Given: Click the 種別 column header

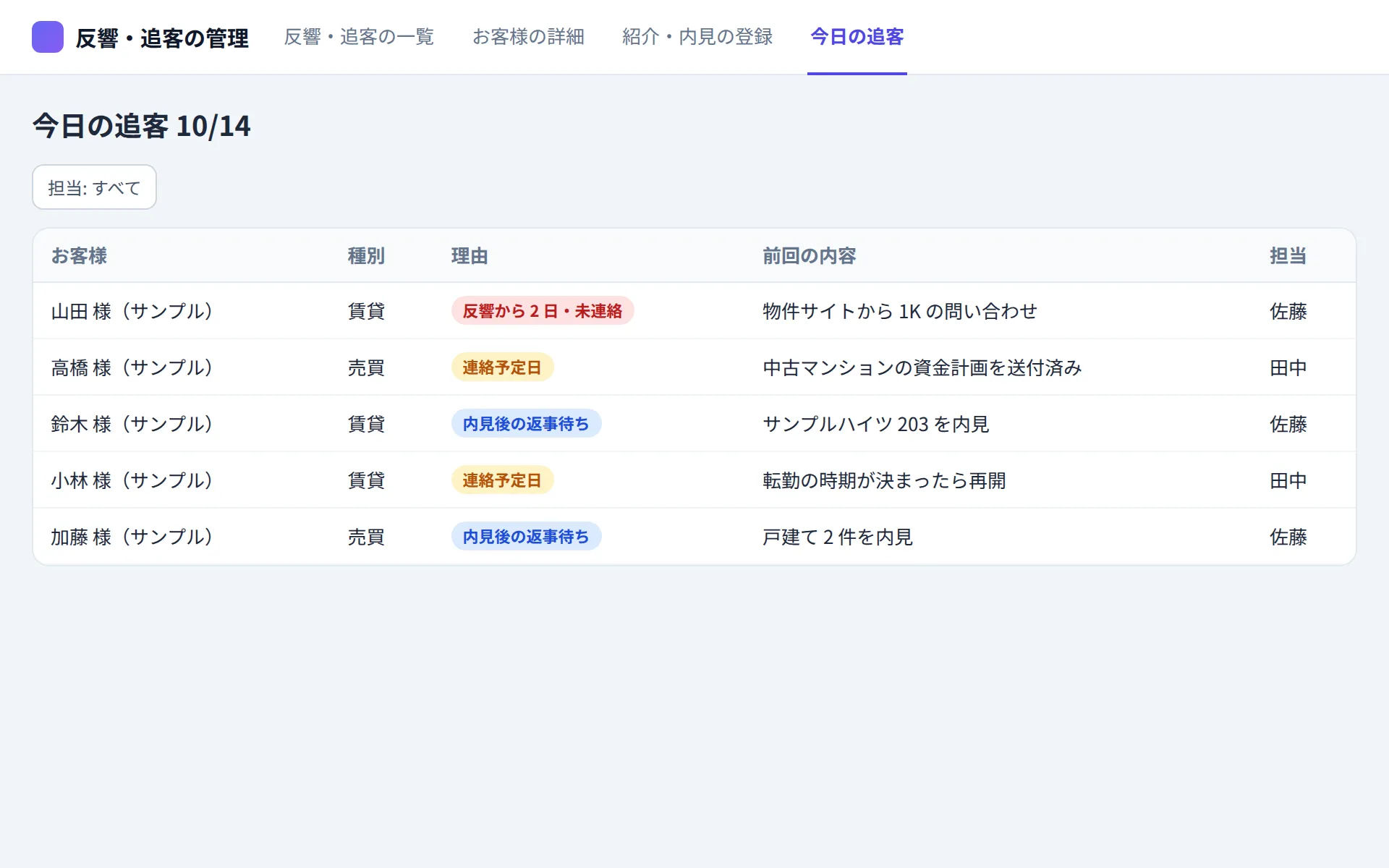Looking at the screenshot, I should 366,256.
